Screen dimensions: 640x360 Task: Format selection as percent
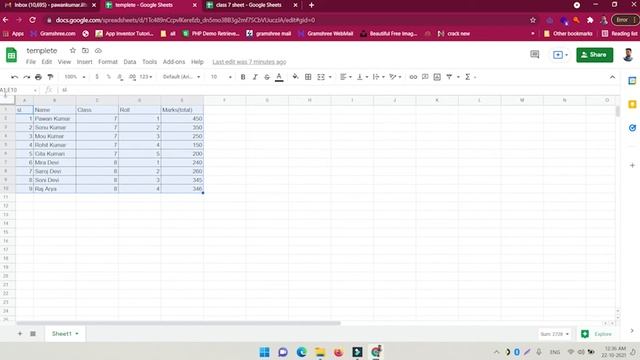click(x=109, y=77)
